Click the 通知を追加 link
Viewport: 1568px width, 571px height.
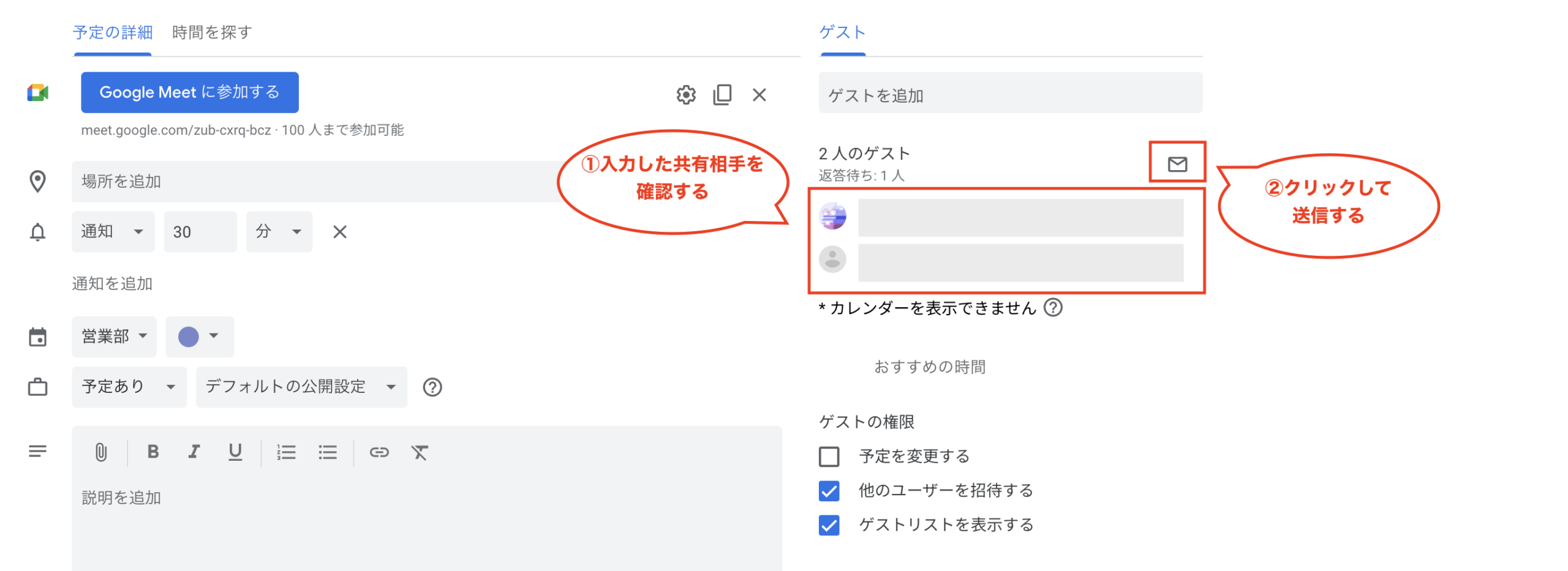112,283
